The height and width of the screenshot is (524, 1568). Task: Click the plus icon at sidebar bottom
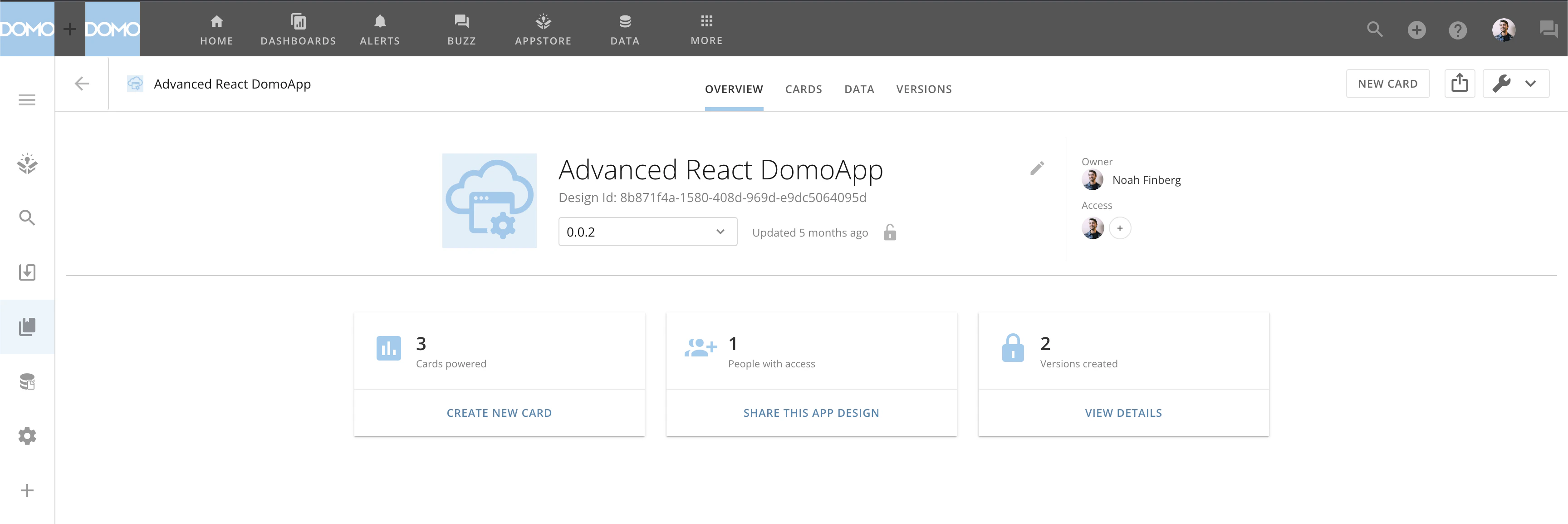tap(27, 490)
